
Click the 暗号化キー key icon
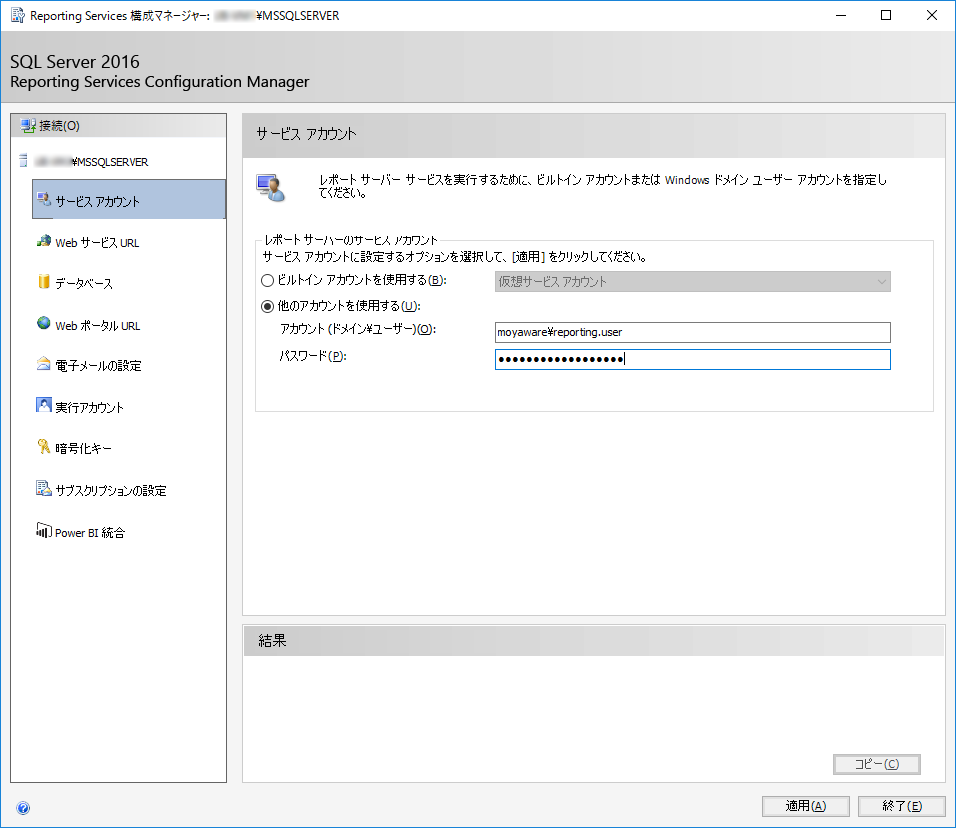pyautogui.click(x=43, y=447)
